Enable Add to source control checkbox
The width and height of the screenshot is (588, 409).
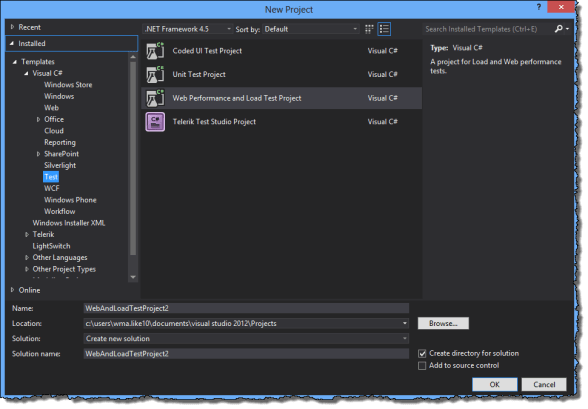click(x=422, y=366)
